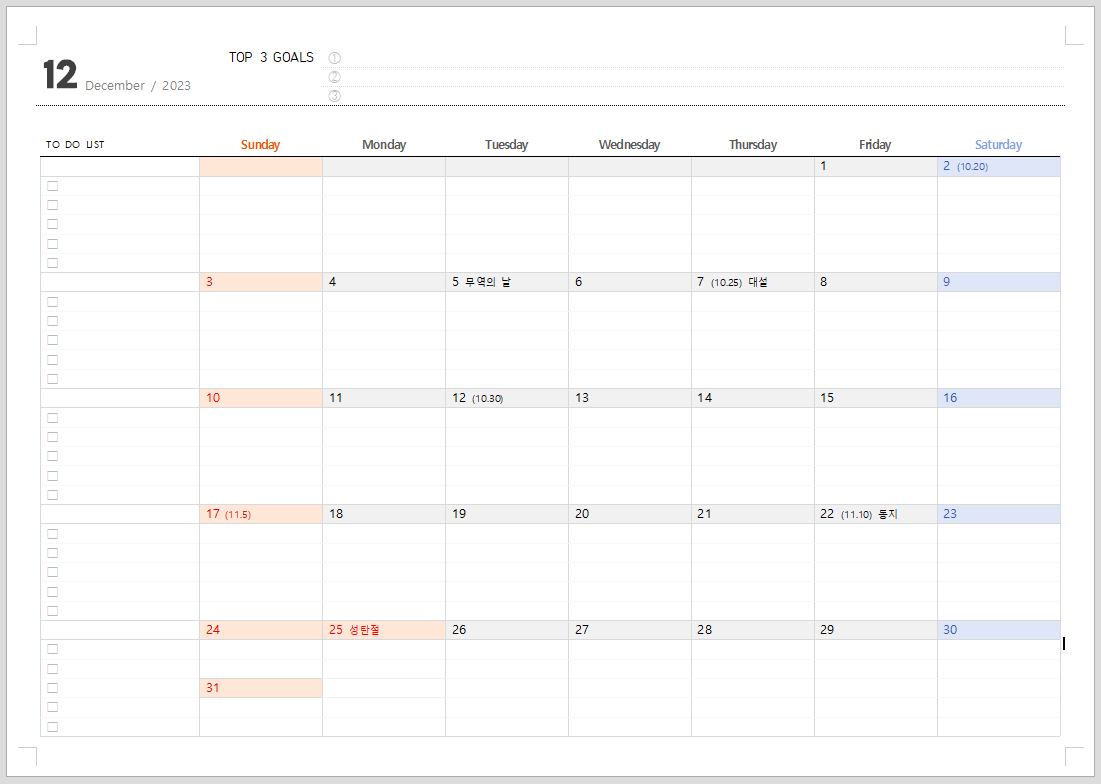Screen dimensions: 1101x784
Task: Click the Wednesday column header
Action: pos(629,145)
